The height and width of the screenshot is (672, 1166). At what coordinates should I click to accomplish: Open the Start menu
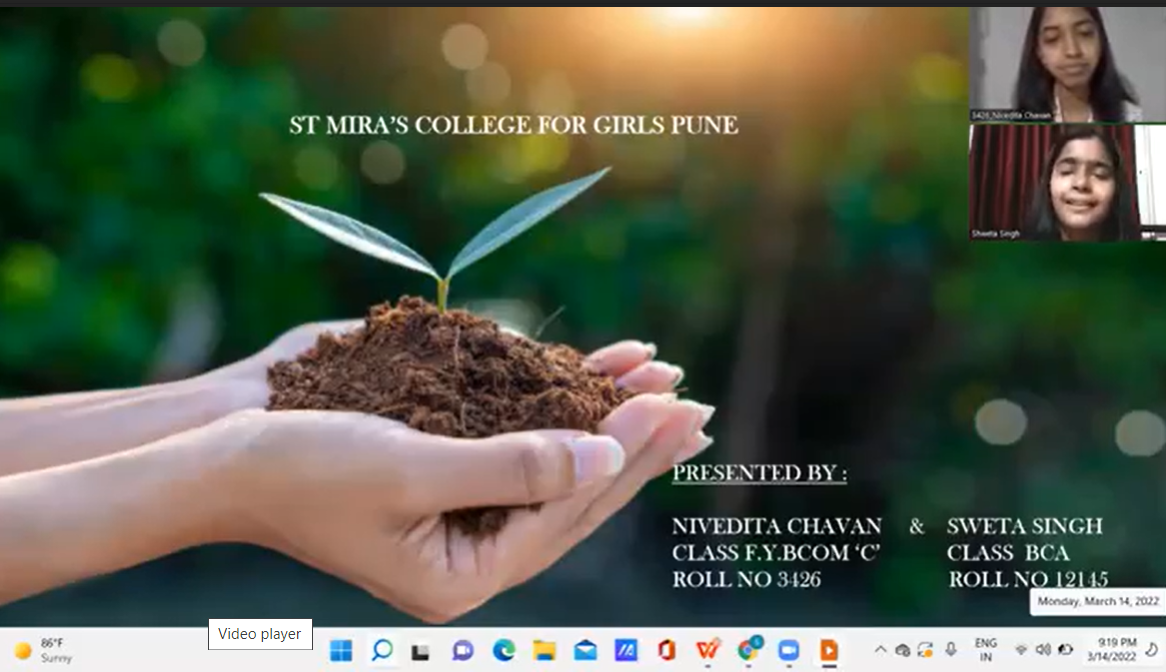coord(339,651)
